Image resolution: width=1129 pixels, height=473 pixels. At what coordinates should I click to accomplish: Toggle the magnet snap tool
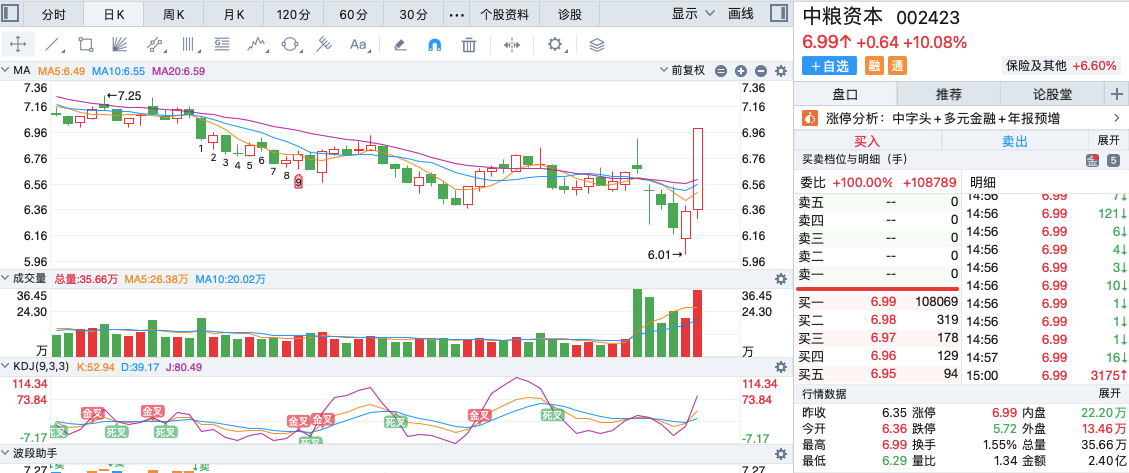pos(434,45)
